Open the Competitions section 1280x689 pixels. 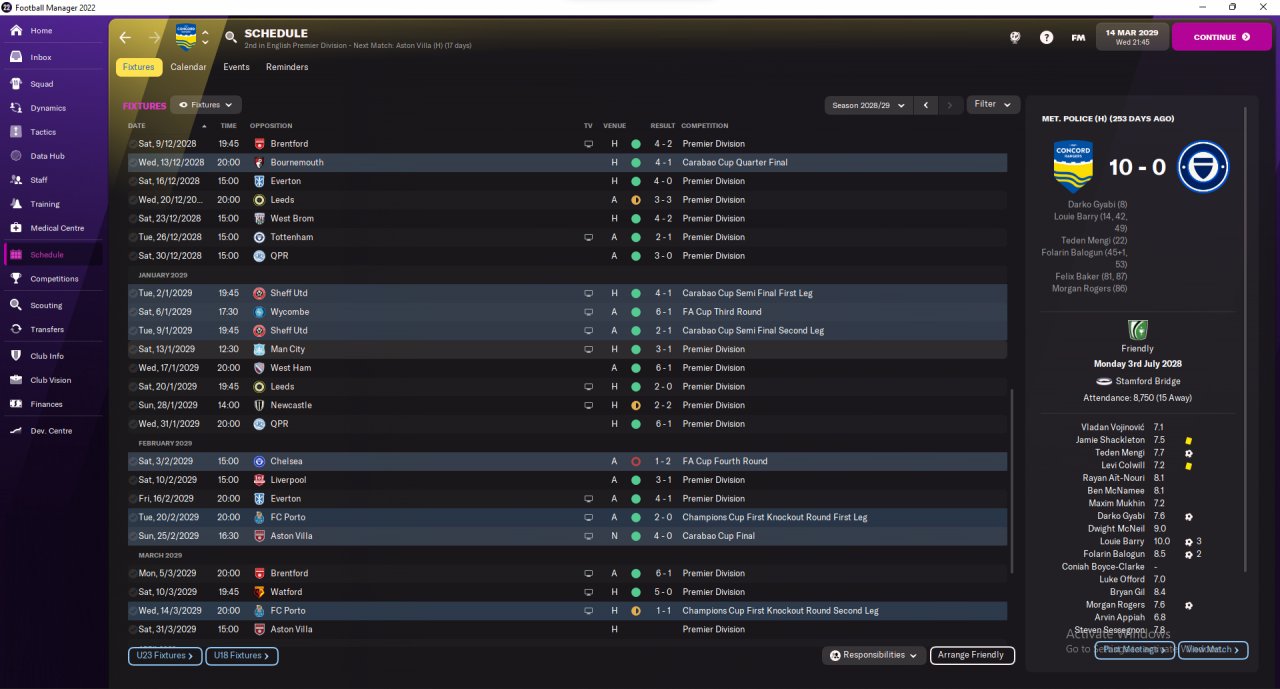[54, 279]
